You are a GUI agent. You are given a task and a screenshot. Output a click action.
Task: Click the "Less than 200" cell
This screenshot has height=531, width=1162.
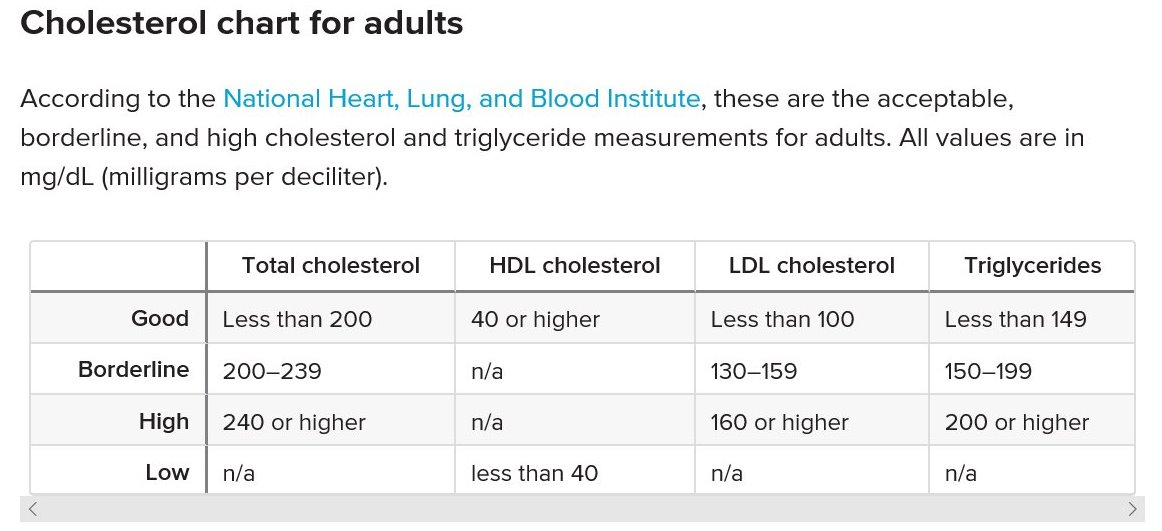click(297, 320)
